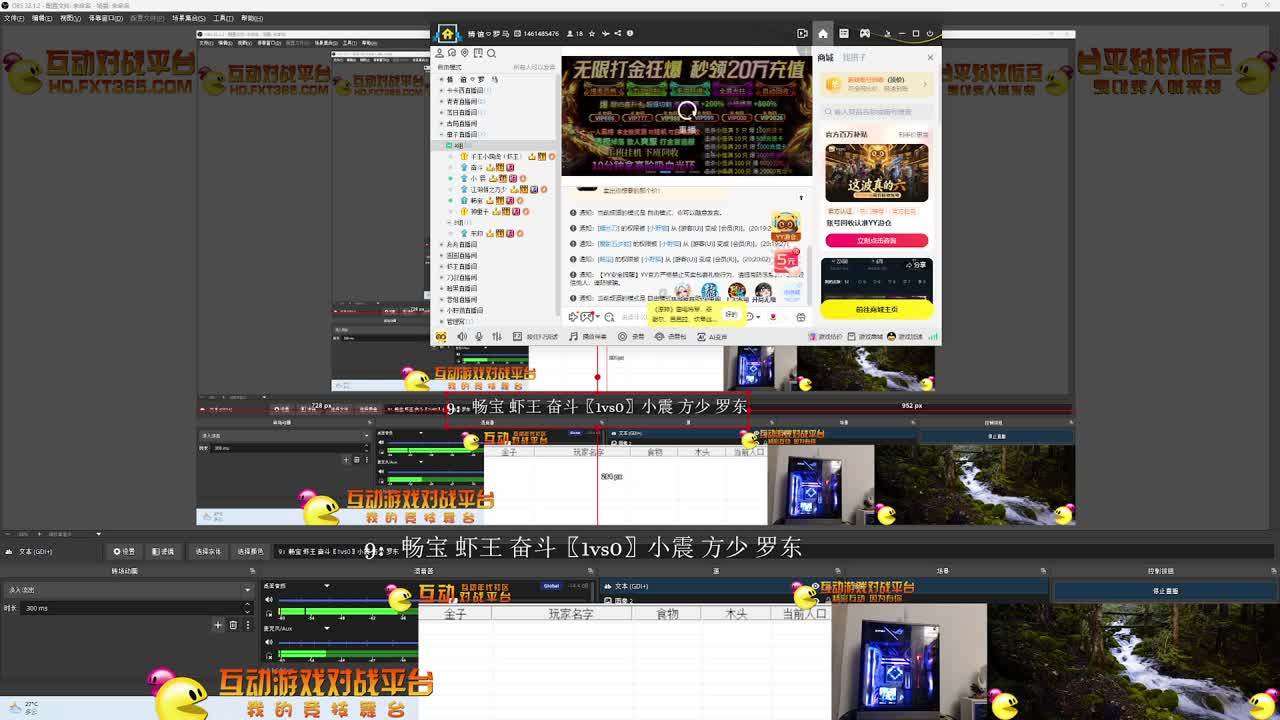
Task: Open the 帮助(H) menu in OBS
Action: point(252,18)
